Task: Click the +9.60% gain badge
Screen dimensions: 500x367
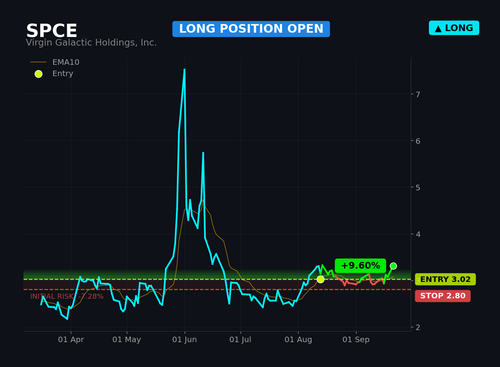Action: coord(360,266)
